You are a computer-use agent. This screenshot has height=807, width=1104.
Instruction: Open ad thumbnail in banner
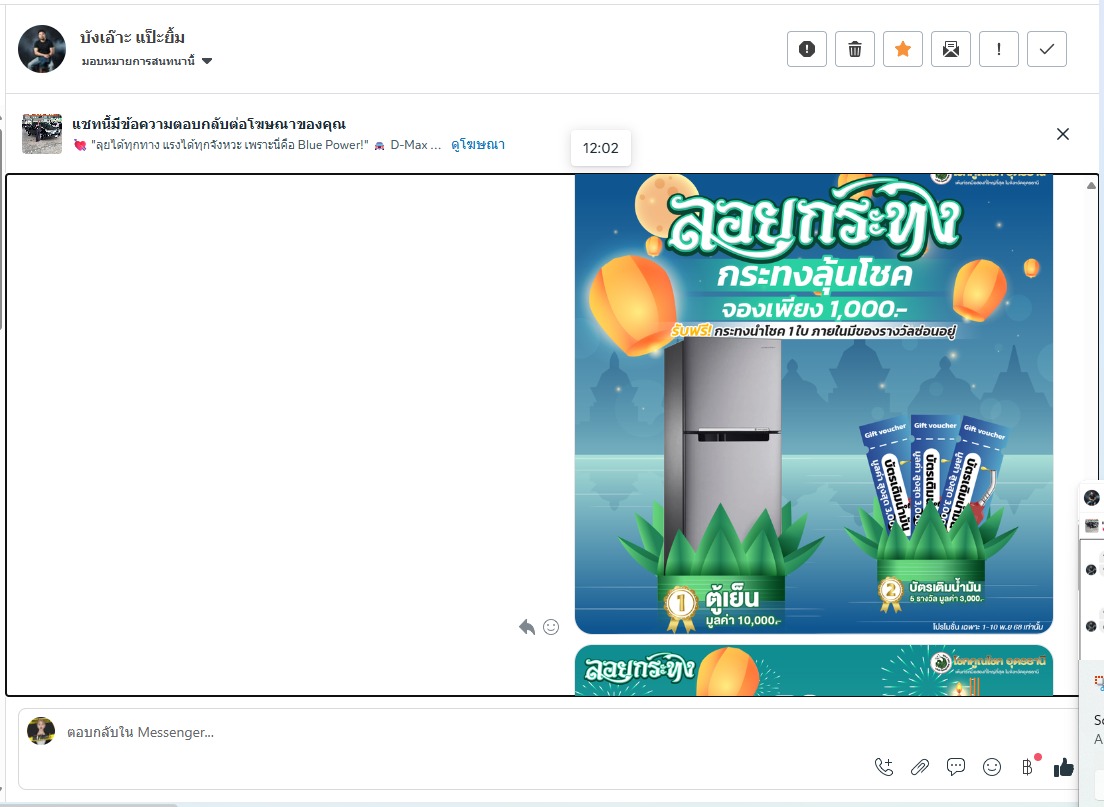click(x=42, y=134)
